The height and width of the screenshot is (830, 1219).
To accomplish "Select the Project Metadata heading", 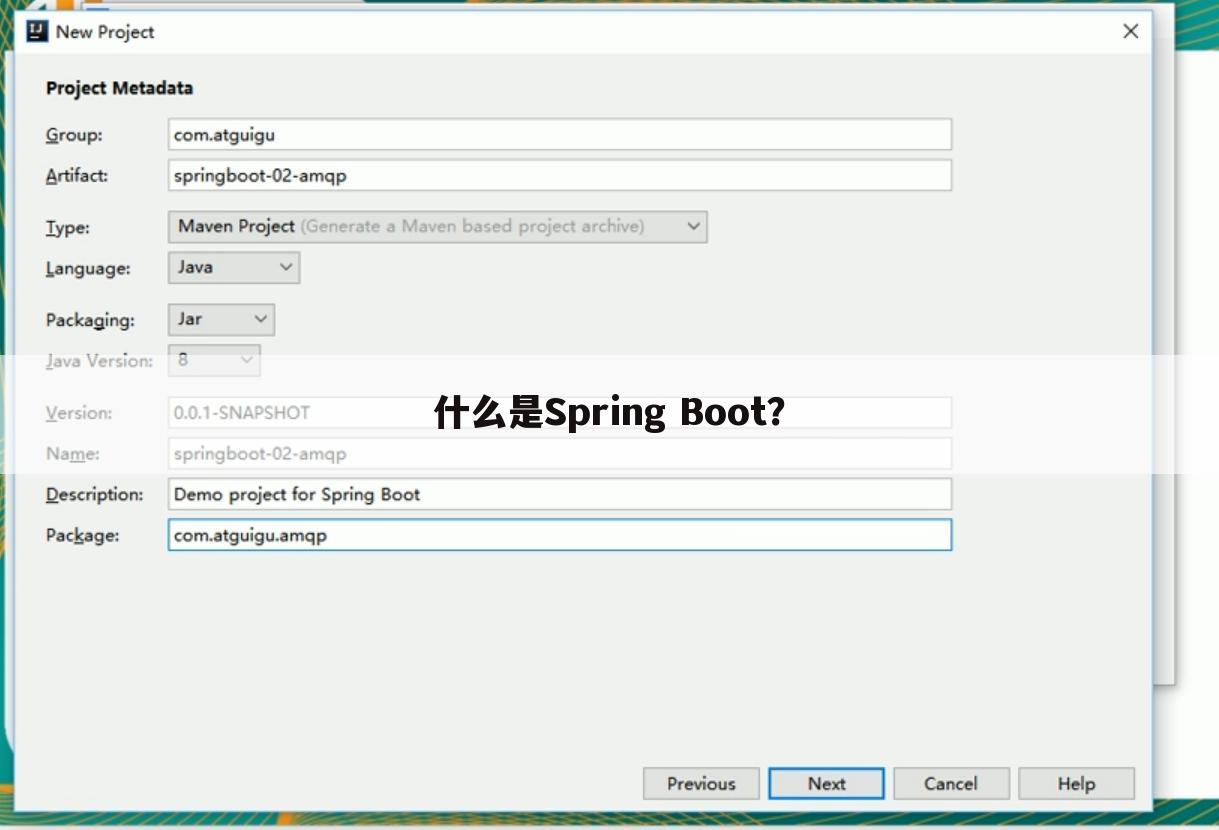I will point(119,88).
